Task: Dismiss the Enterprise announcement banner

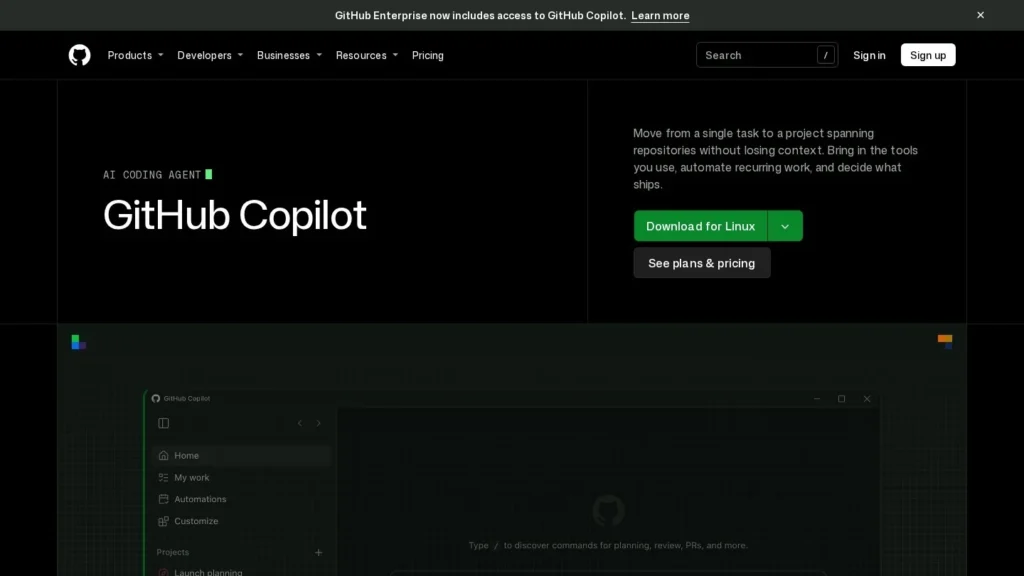Action: tap(980, 15)
